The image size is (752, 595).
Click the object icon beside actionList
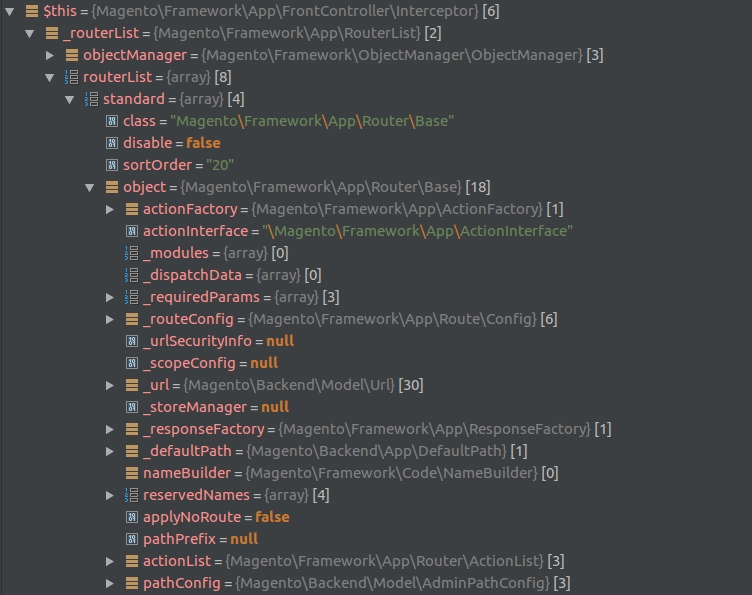[x=132, y=561]
